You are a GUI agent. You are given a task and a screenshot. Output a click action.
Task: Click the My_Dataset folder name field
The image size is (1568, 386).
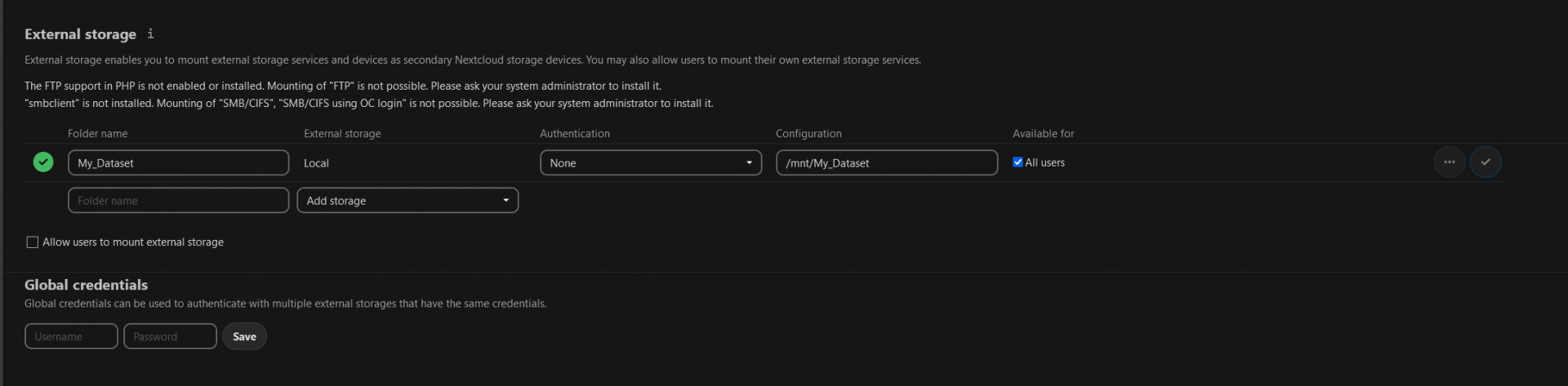point(178,162)
